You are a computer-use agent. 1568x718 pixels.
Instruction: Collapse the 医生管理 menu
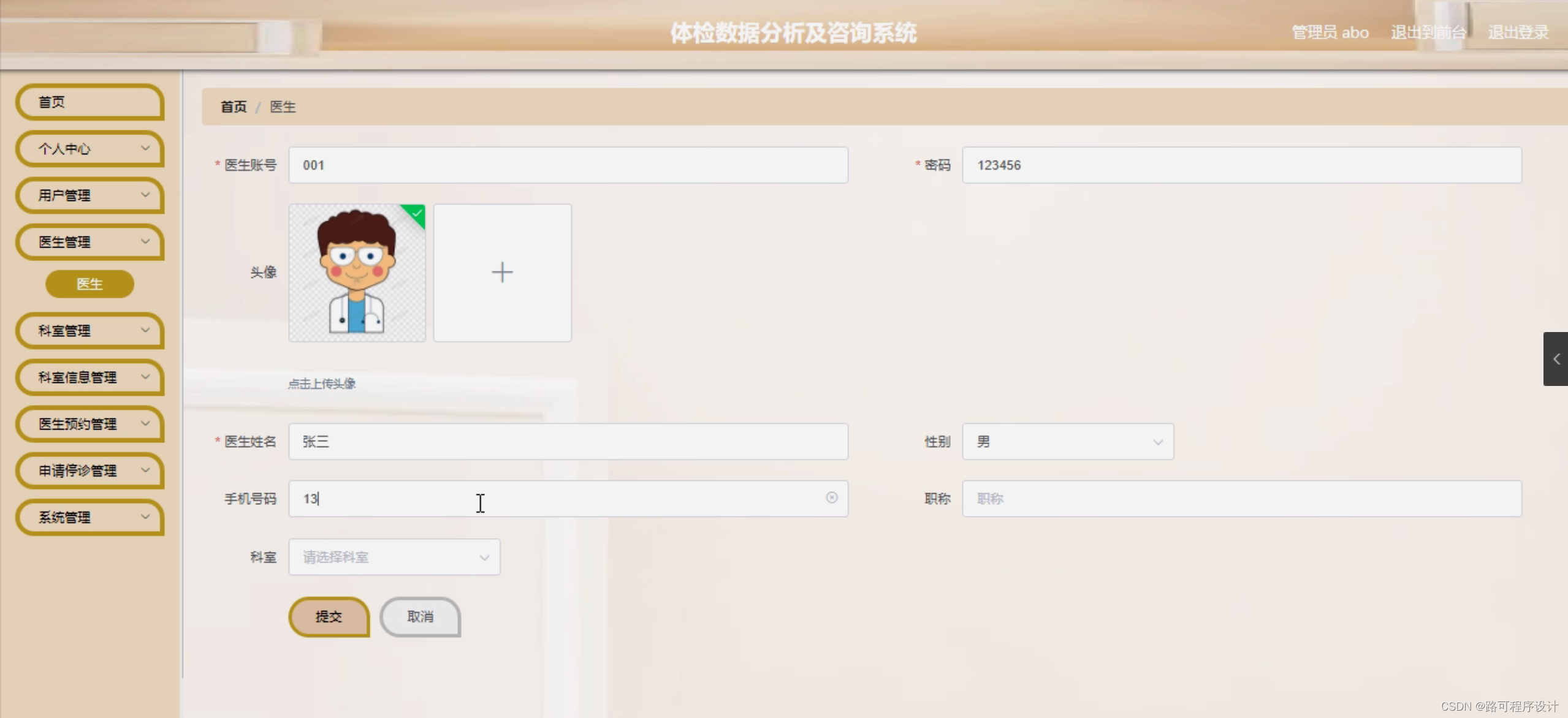[x=90, y=242]
